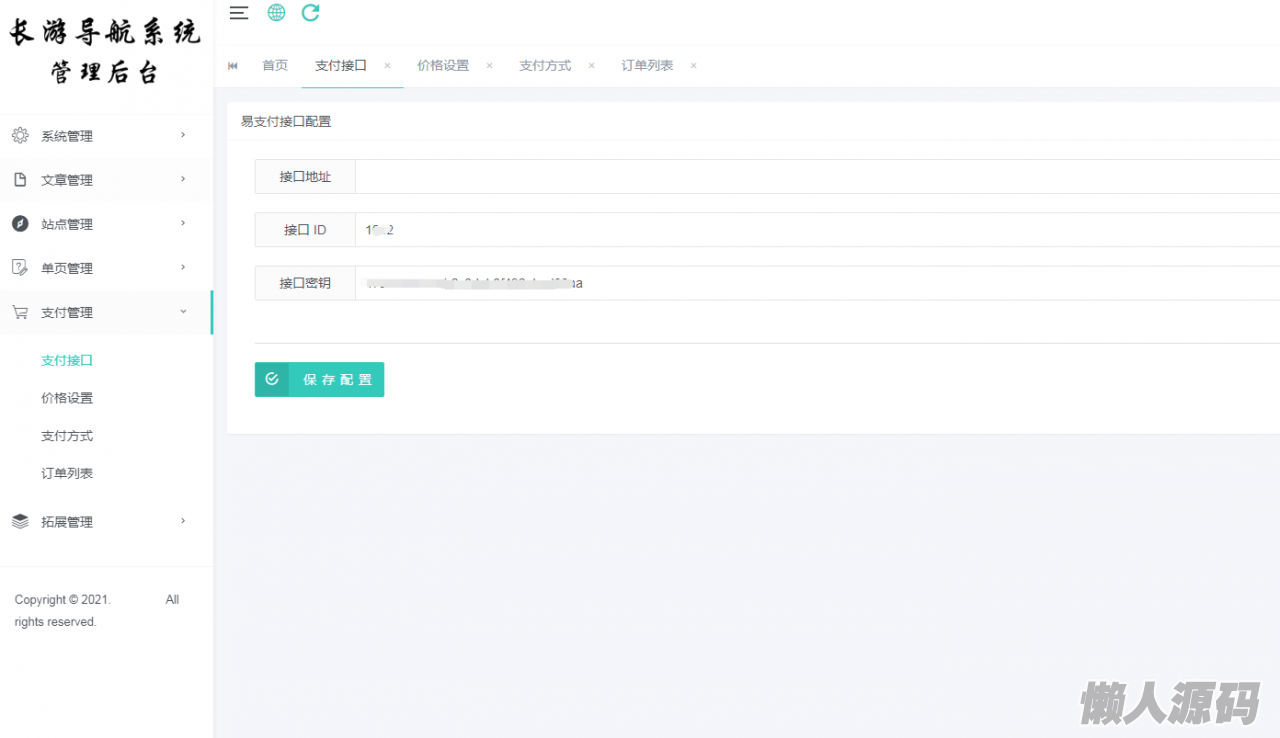Open 支付接口 in the sidebar submenu
Image resolution: width=1280 pixels, height=738 pixels.
click(67, 360)
